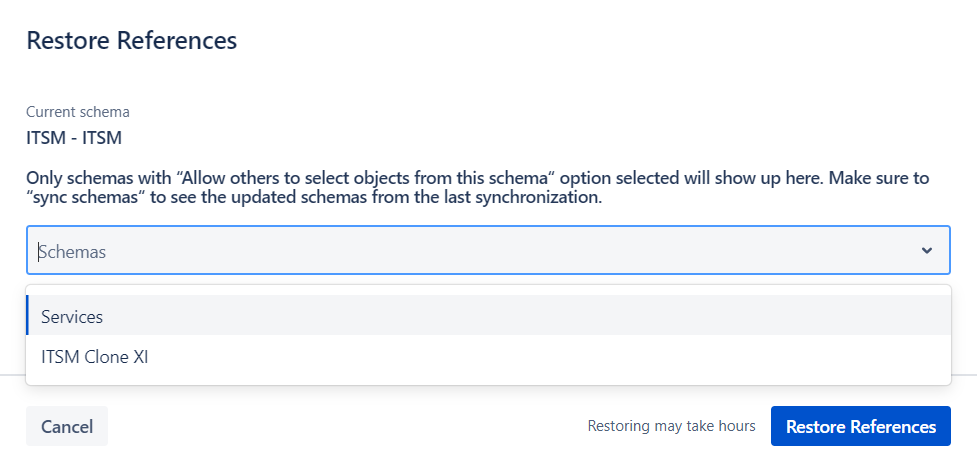Select the ITSM - ITSM schema name text
The height and width of the screenshot is (474, 977).
74,138
